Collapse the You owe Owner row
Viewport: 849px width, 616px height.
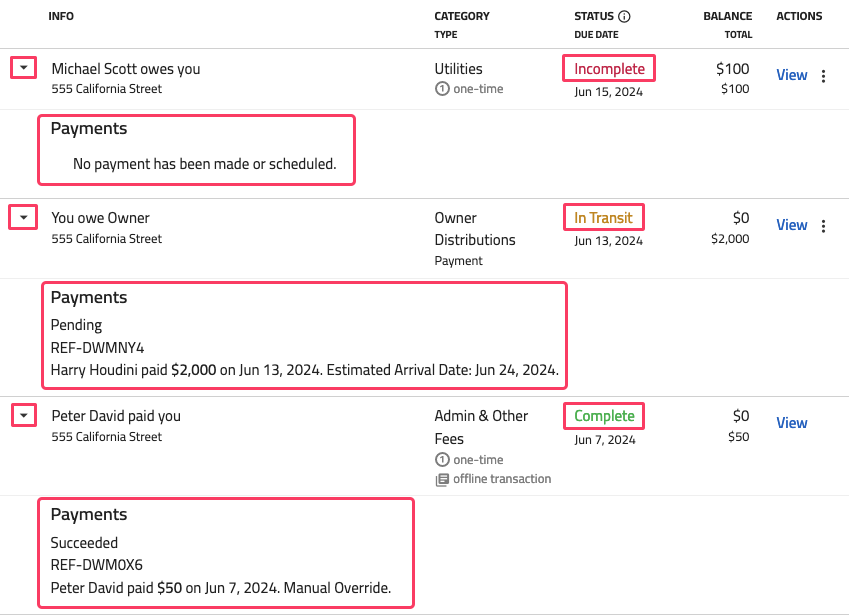click(24, 217)
